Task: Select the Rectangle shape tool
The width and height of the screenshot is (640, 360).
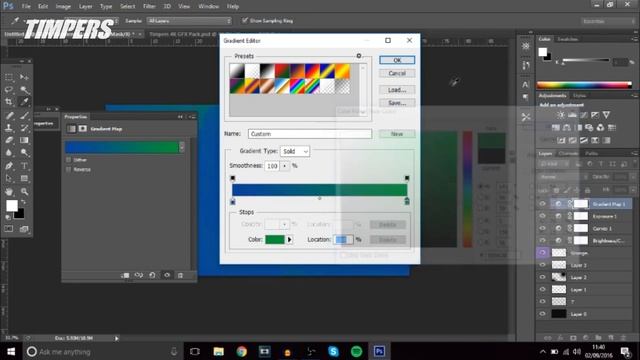Action: pyautogui.click(x=24, y=178)
